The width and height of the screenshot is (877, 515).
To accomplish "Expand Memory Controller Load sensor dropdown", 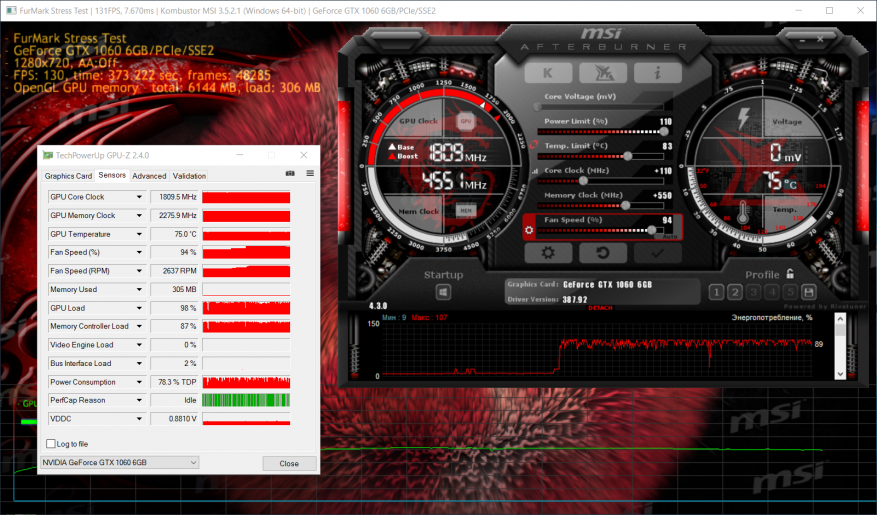I will [x=139, y=326].
